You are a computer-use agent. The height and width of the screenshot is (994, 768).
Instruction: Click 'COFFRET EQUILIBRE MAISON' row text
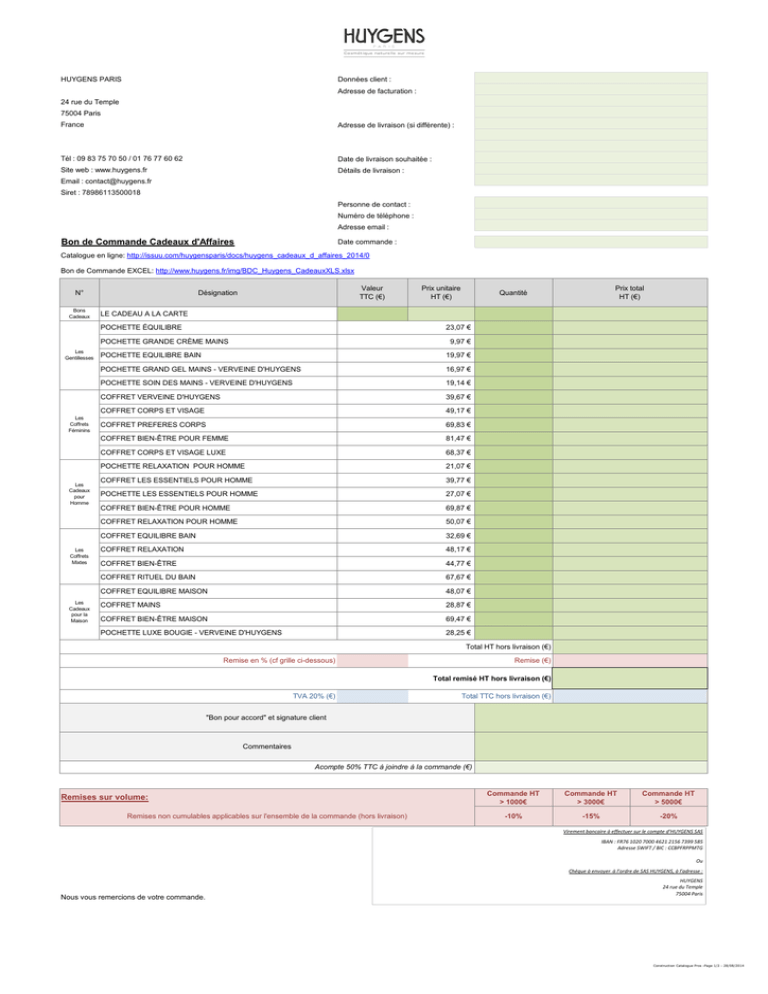pos(154,591)
